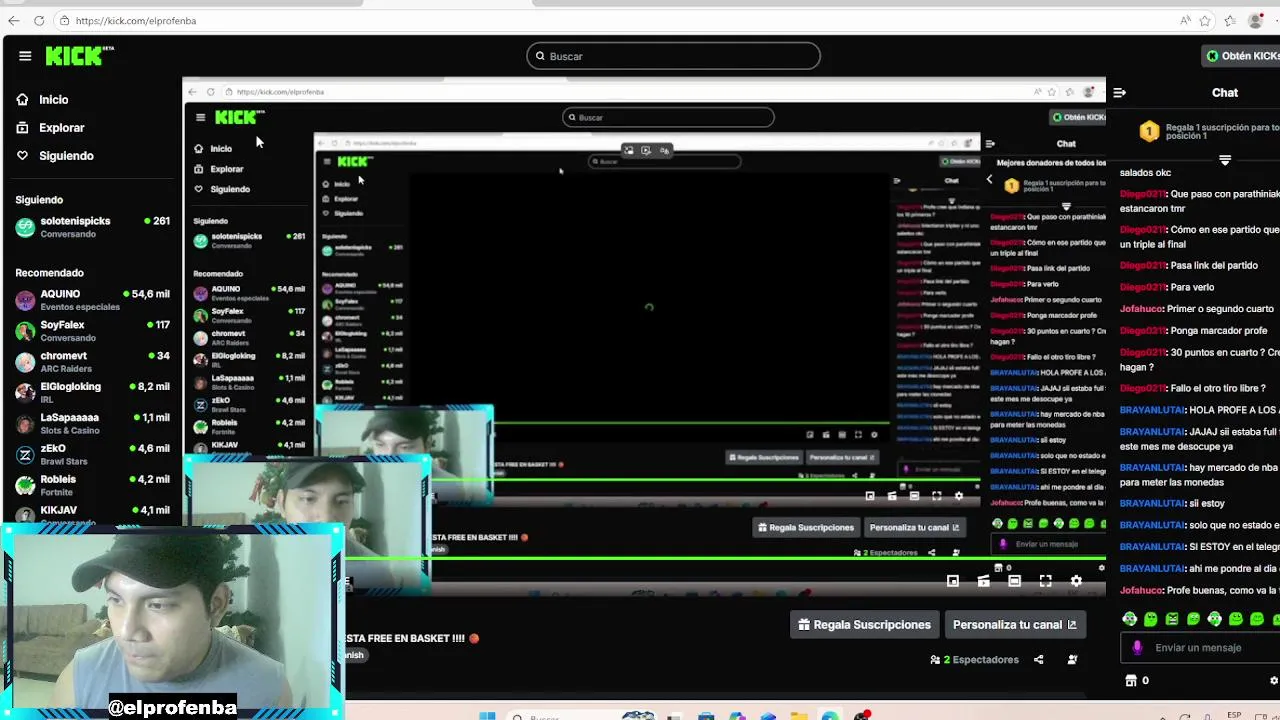Click the KICK logo at the top left of the page
This screenshot has height=720, width=1280.
[79, 56]
